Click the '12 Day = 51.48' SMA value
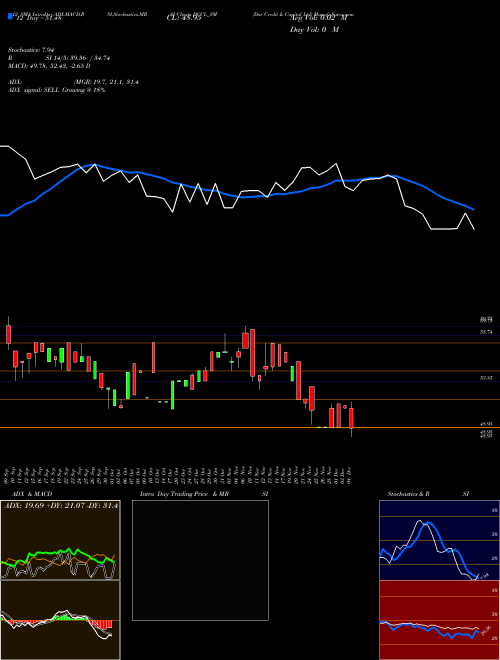The width and height of the screenshot is (500, 660). pos(37,18)
